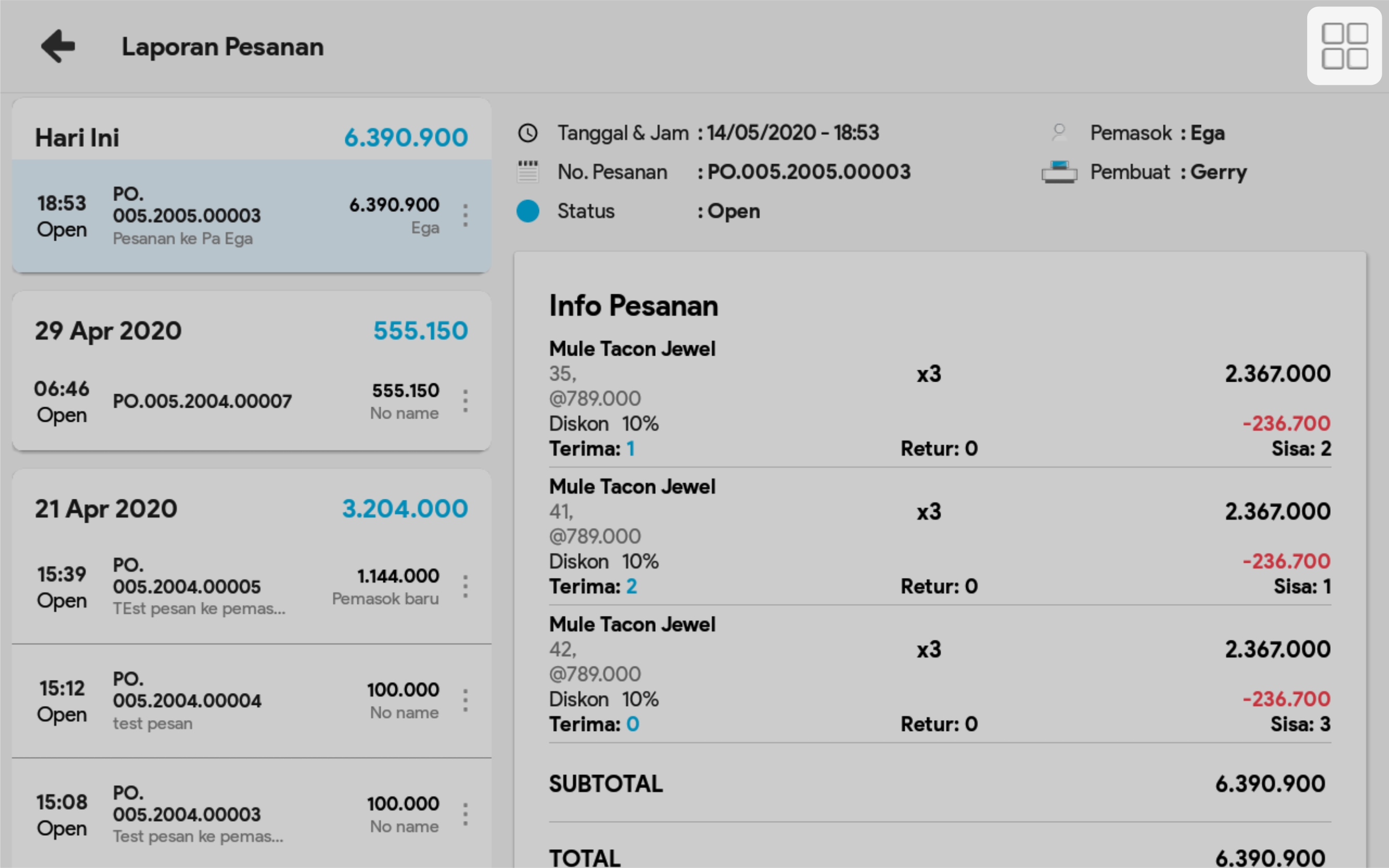Open three-dot menu for order PO.005.2004.00003
The width and height of the screenshot is (1389, 868).
(x=465, y=814)
